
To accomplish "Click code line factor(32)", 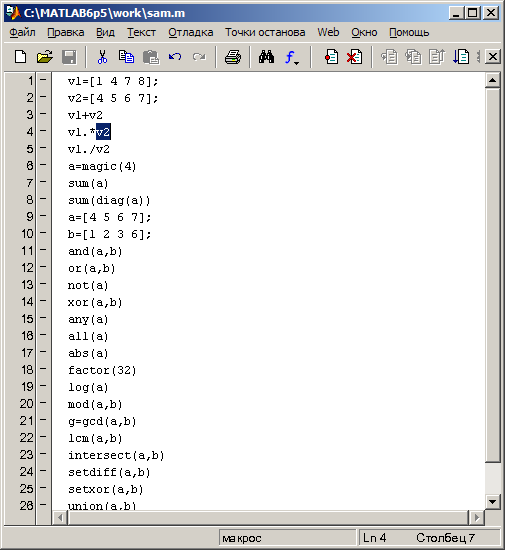I will coord(102,370).
